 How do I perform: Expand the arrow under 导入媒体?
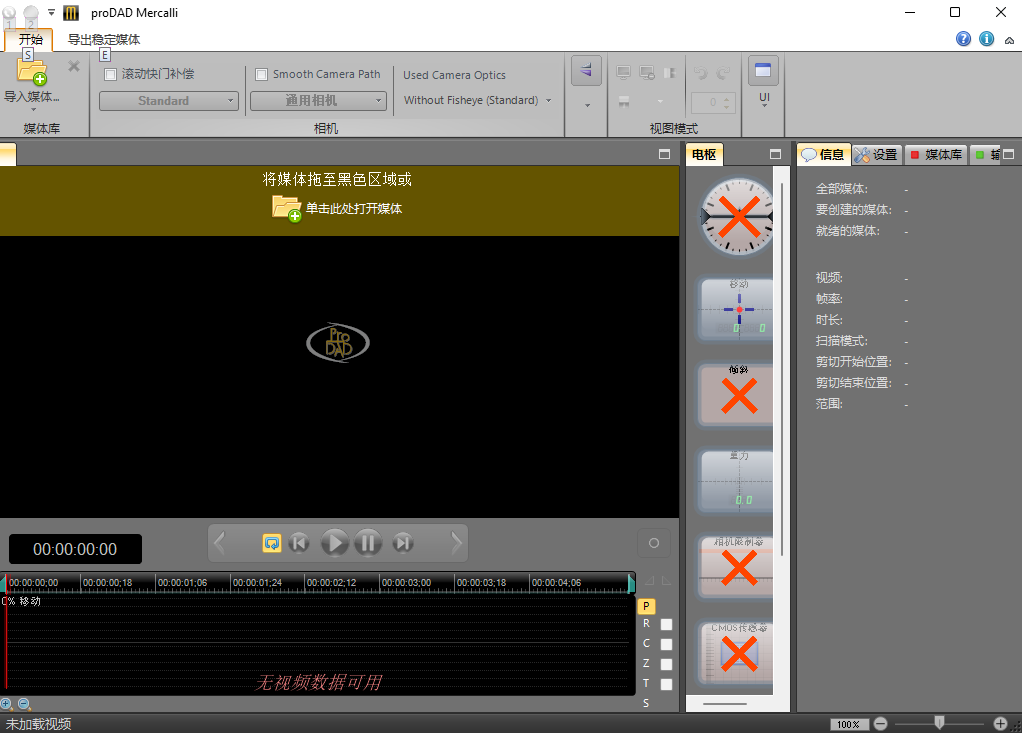tap(33, 109)
